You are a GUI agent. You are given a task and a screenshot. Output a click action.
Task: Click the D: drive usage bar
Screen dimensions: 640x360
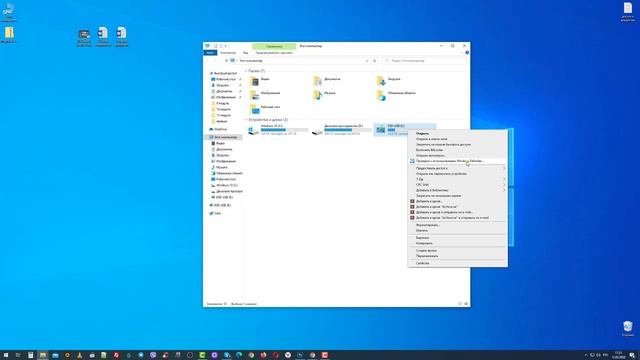(348, 130)
